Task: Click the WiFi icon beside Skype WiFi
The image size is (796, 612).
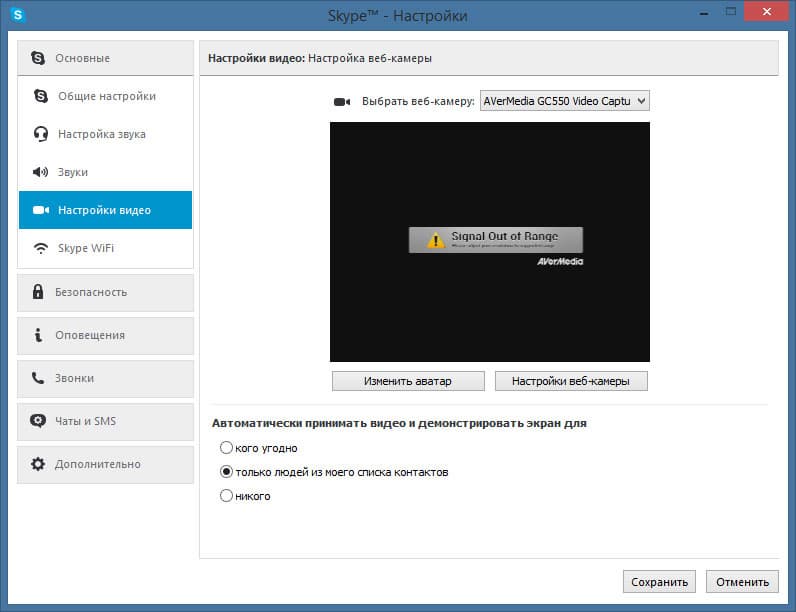Action: click(41, 248)
